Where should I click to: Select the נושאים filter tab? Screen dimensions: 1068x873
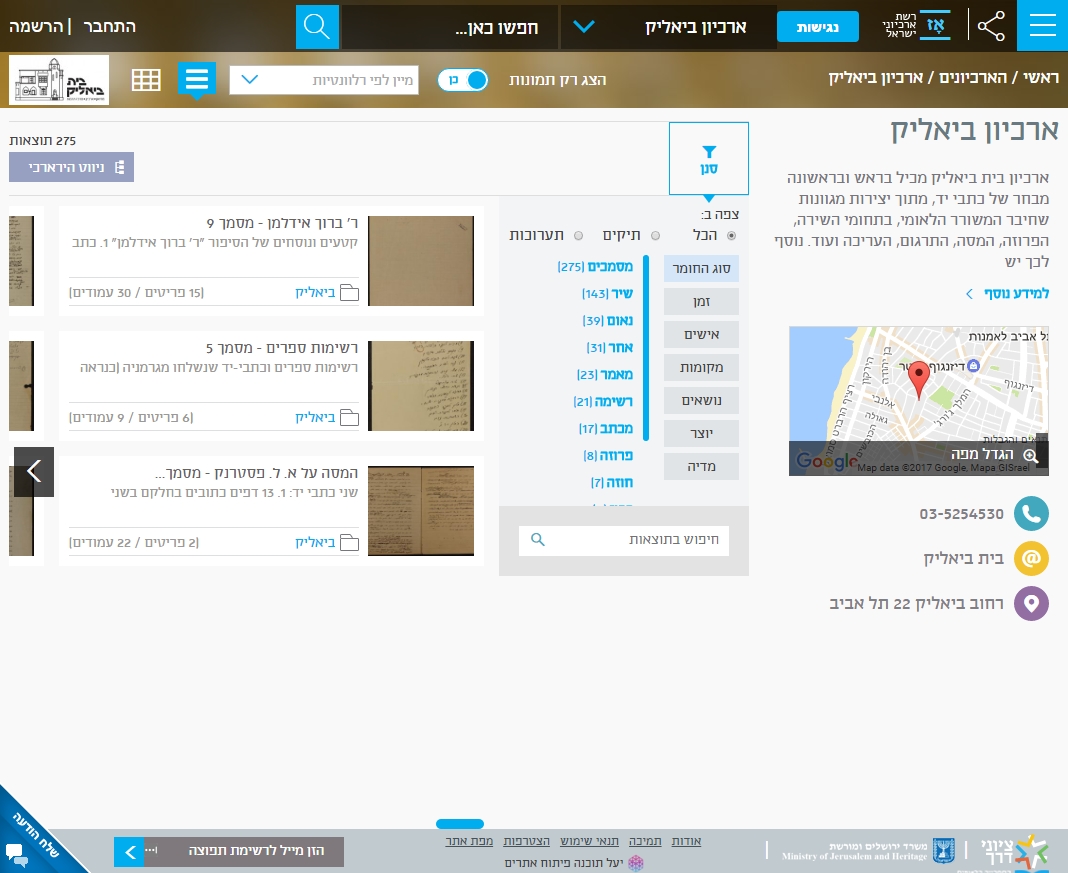click(x=702, y=400)
